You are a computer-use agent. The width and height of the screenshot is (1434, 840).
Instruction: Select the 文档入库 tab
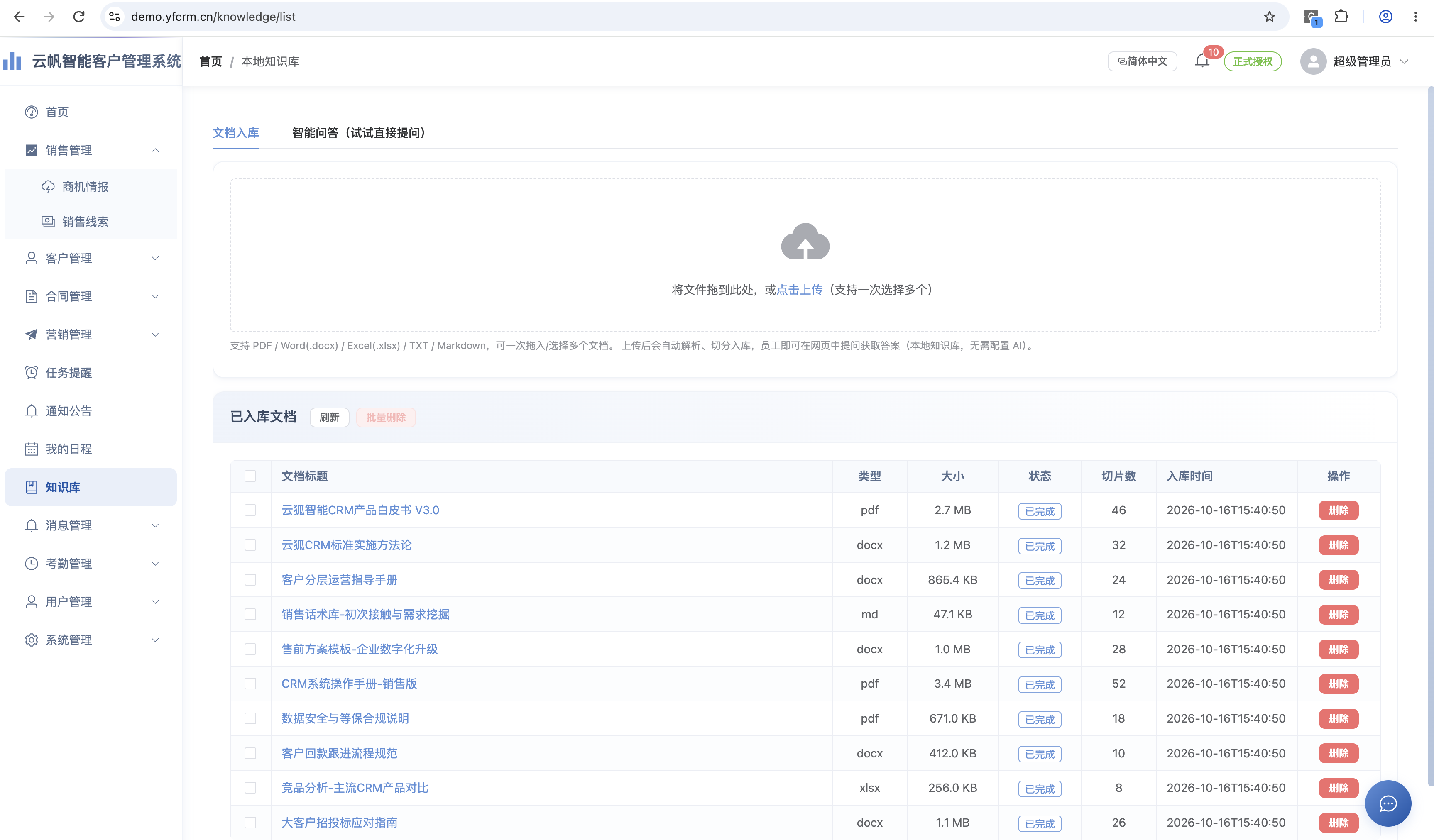(235, 132)
